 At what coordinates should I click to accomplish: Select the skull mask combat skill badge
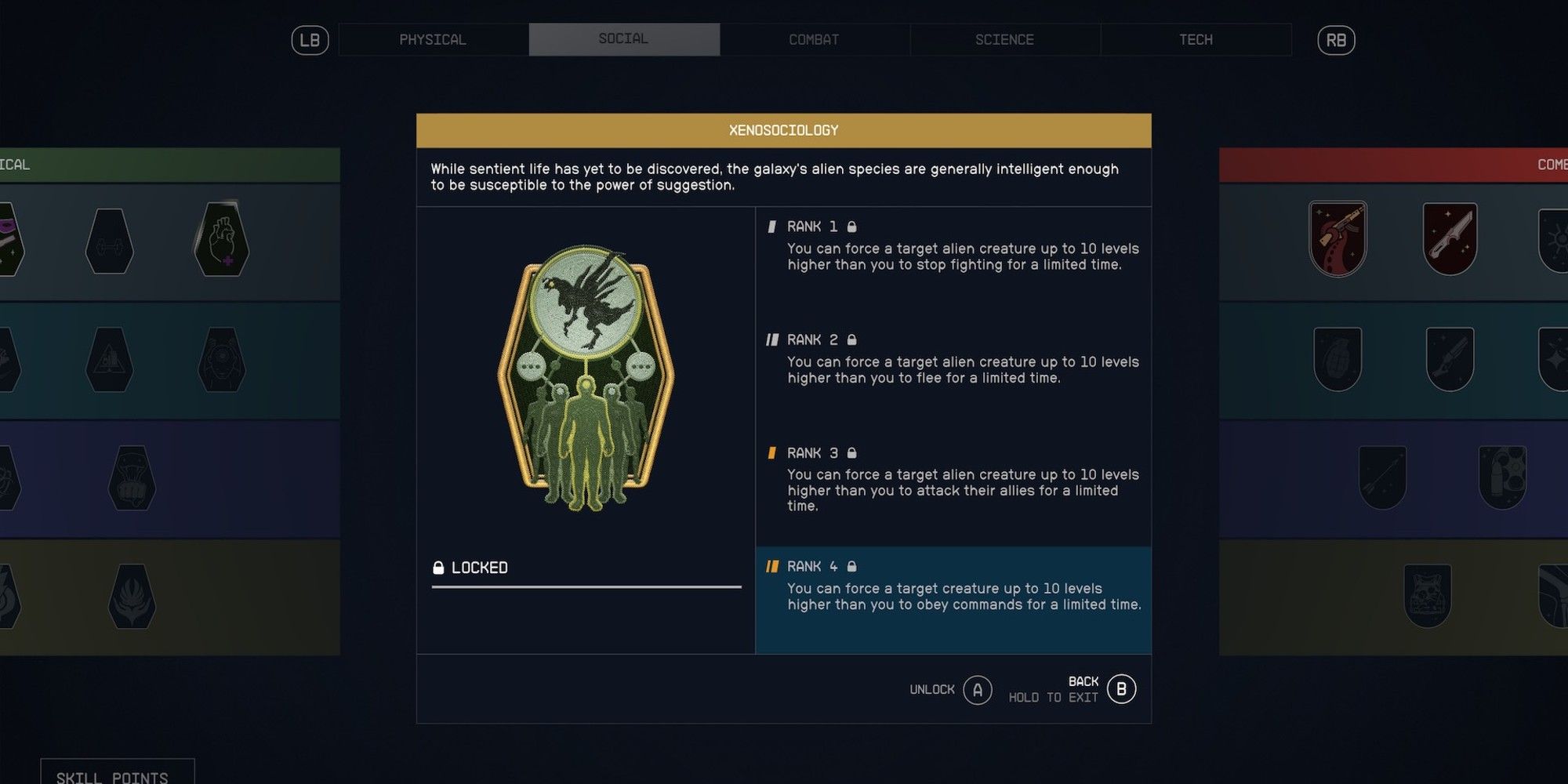point(1427,597)
